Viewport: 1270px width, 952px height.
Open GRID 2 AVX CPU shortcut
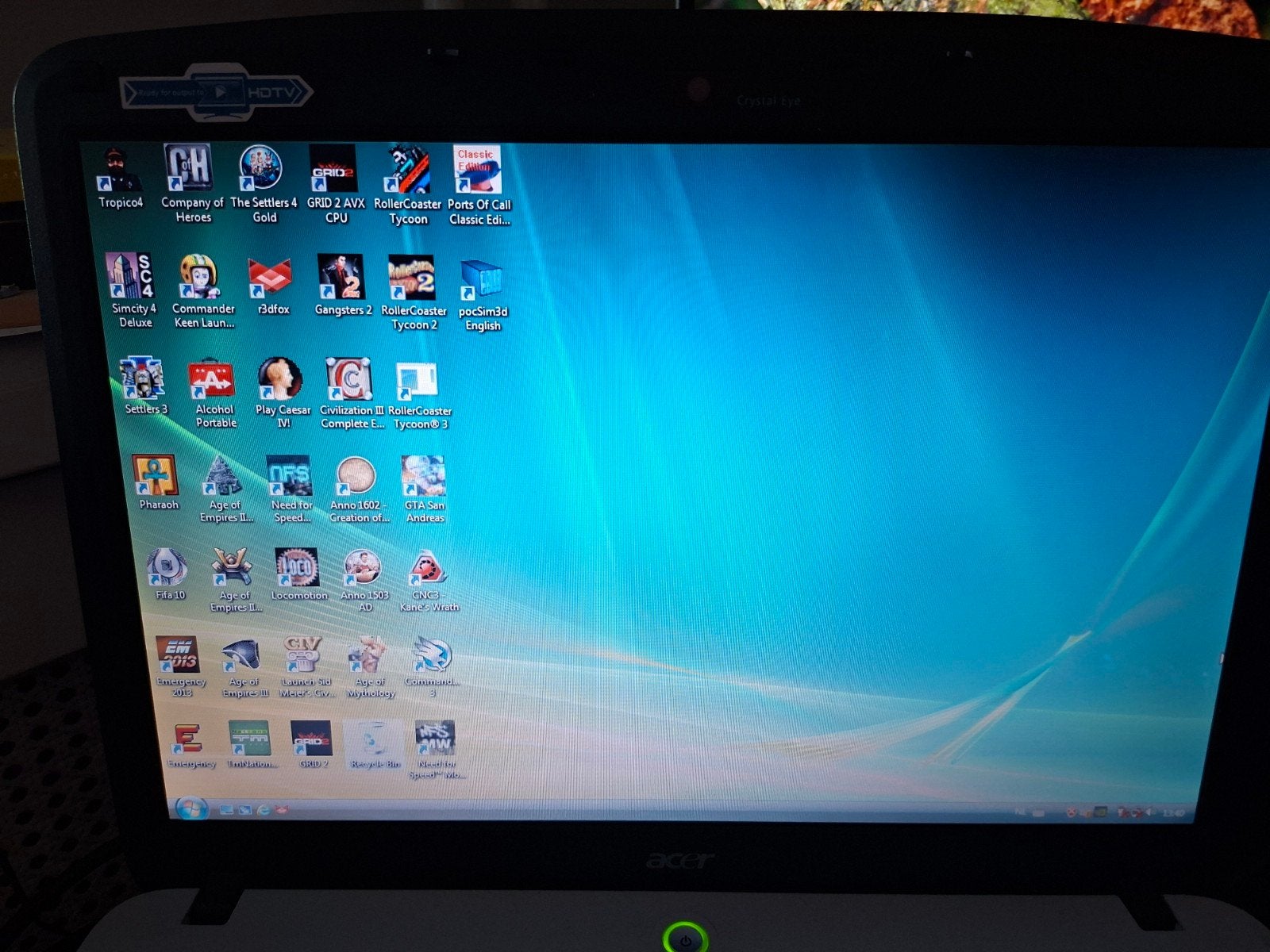(334, 184)
